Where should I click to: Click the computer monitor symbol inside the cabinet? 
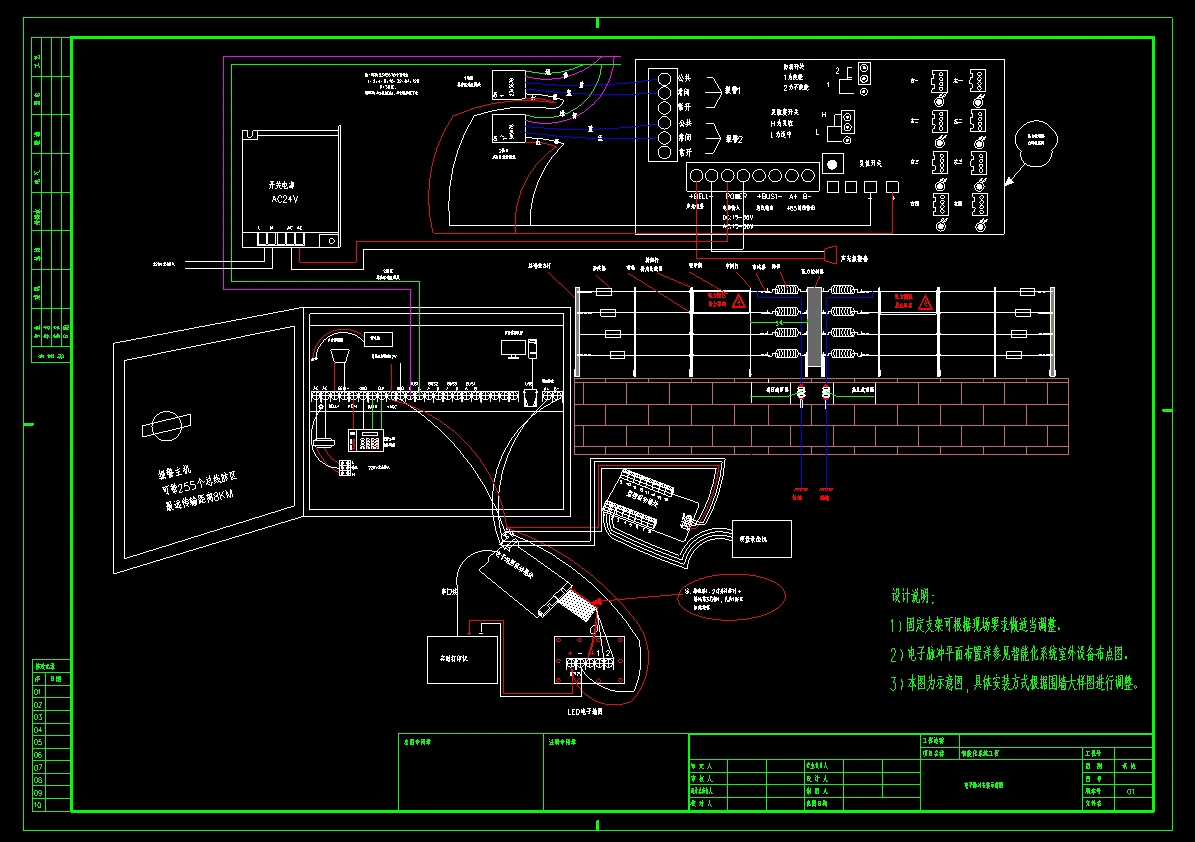click(513, 349)
